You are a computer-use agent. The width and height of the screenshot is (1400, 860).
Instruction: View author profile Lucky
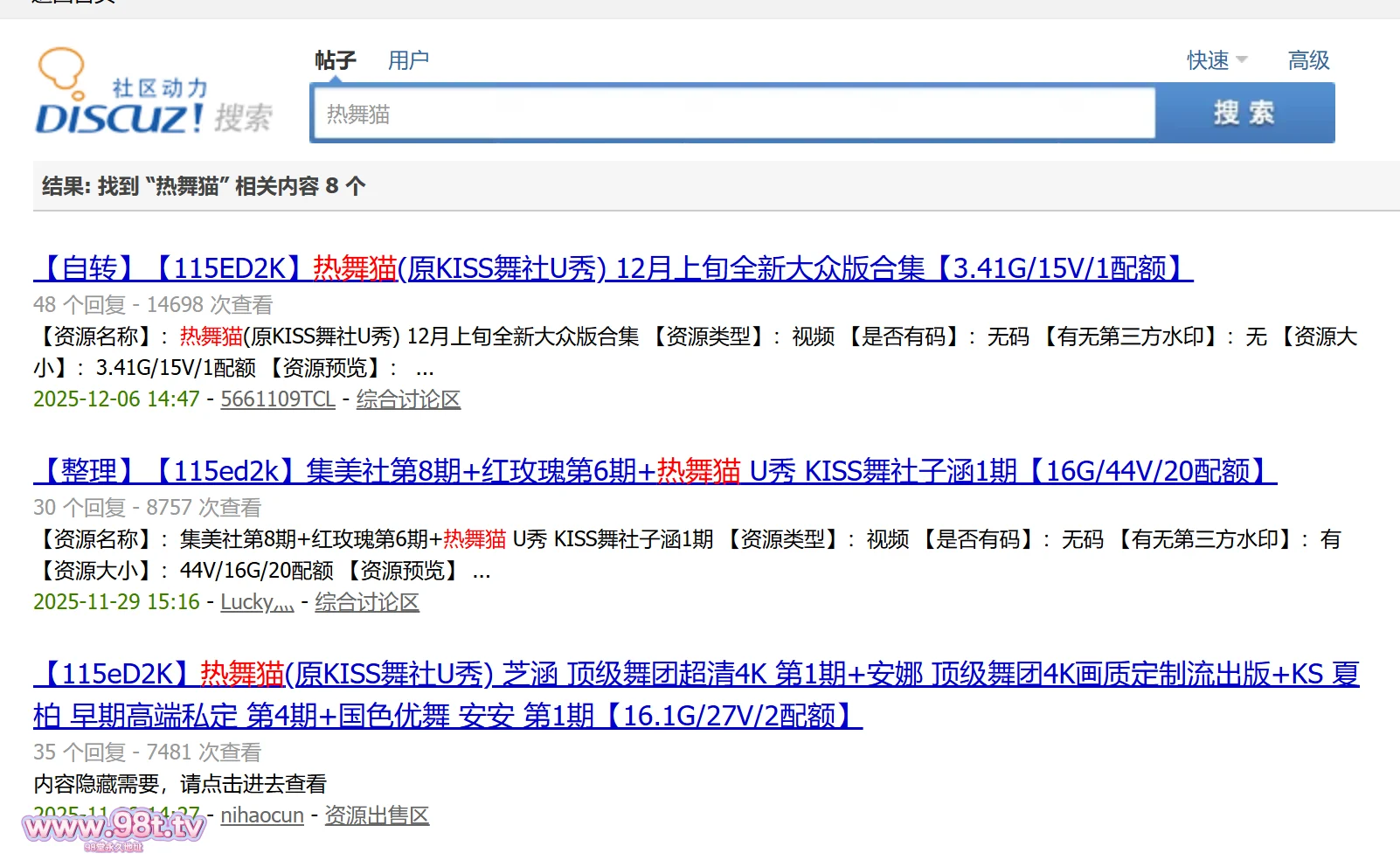tap(257, 602)
